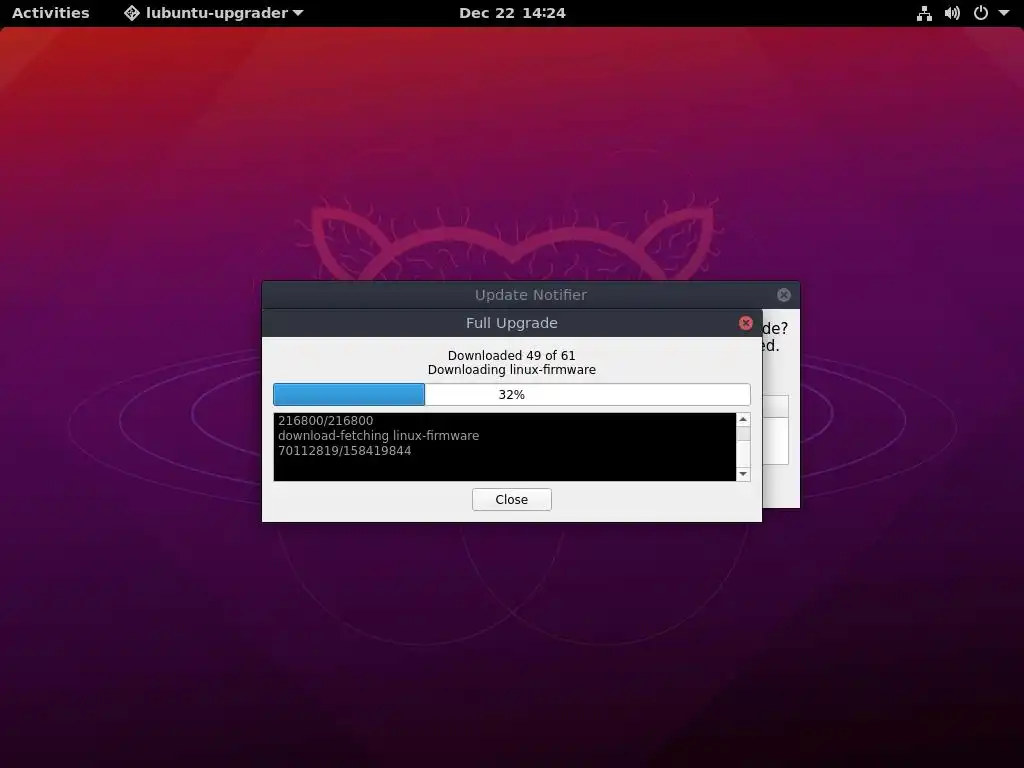The width and height of the screenshot is (1024, 768).
Task: Click the log scrollbar up arrow
Action: point(743,419)
